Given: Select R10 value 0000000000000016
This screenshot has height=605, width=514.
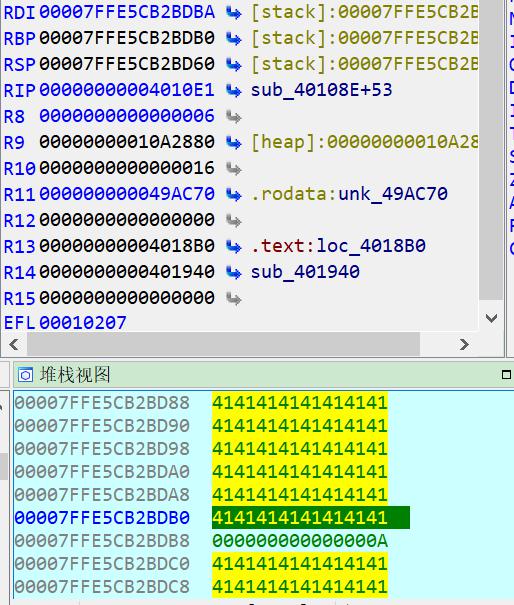Looking at the screenshot, I should pos(127,168).
